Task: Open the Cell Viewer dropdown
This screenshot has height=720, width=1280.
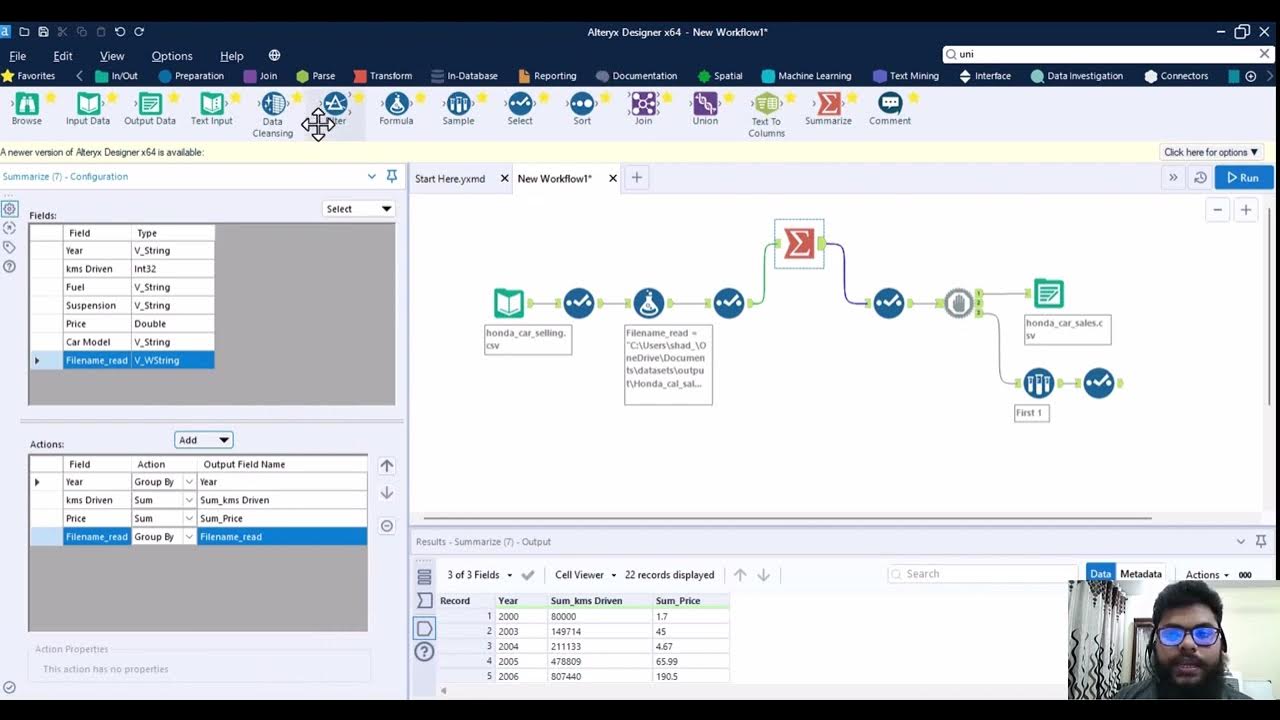Action: point(586,575)
